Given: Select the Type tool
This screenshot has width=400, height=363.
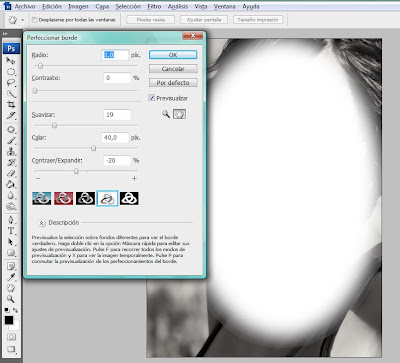Looking at the screenshot, I should [x=11, y=231].
